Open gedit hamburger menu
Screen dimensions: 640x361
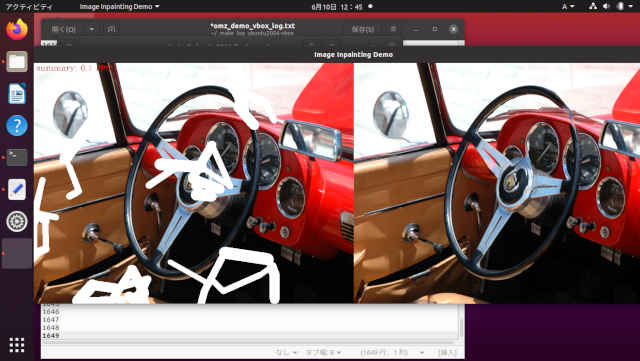coord(393,29)
